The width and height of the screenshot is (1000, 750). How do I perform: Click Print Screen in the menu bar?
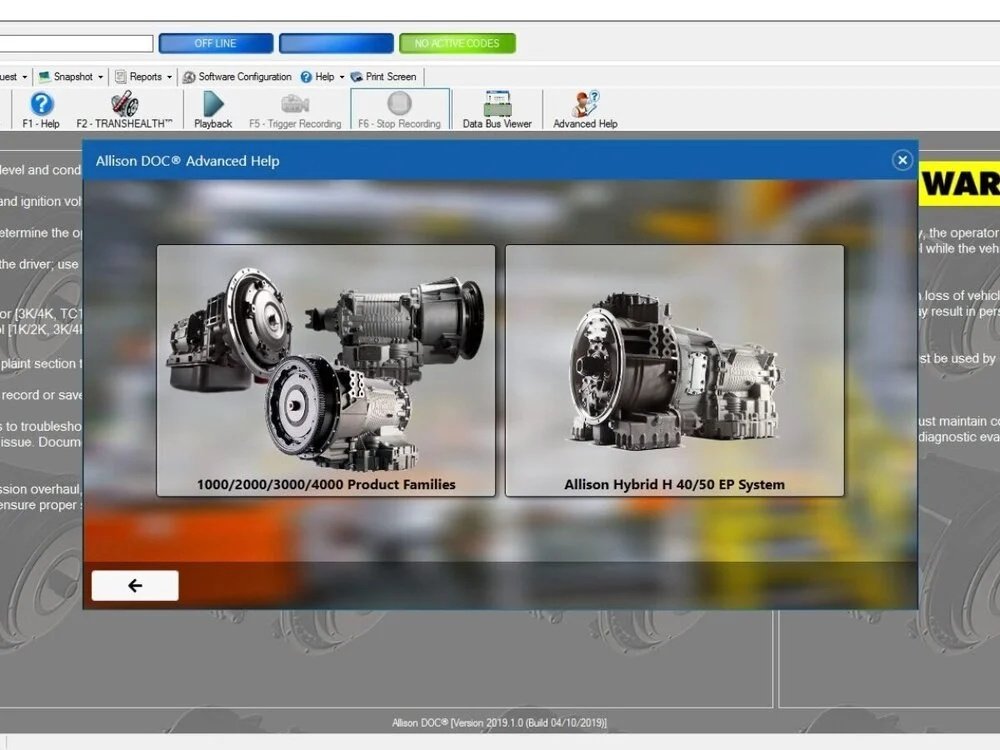point(383,77)
